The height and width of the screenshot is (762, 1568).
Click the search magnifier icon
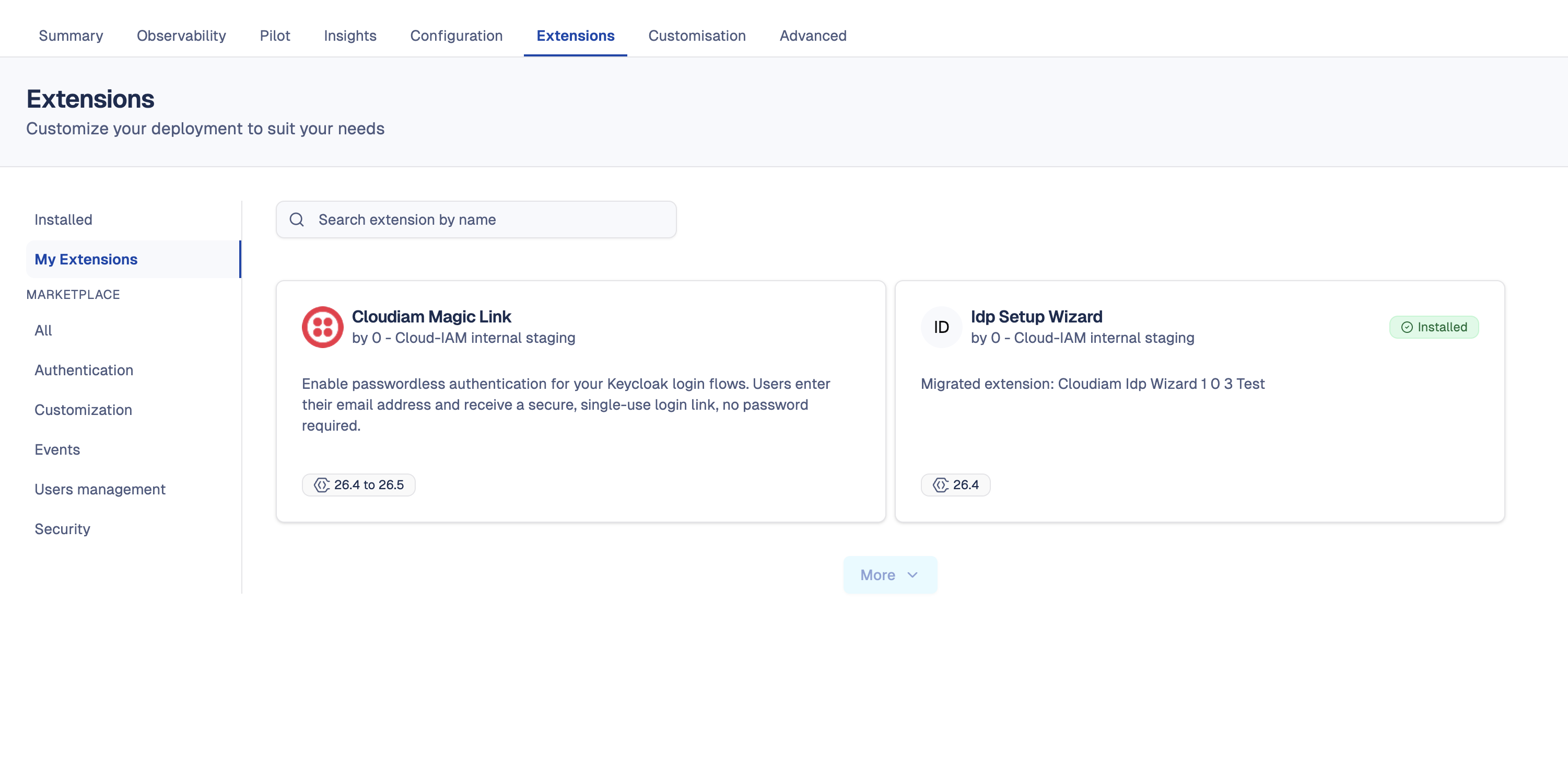pos(297,220)
